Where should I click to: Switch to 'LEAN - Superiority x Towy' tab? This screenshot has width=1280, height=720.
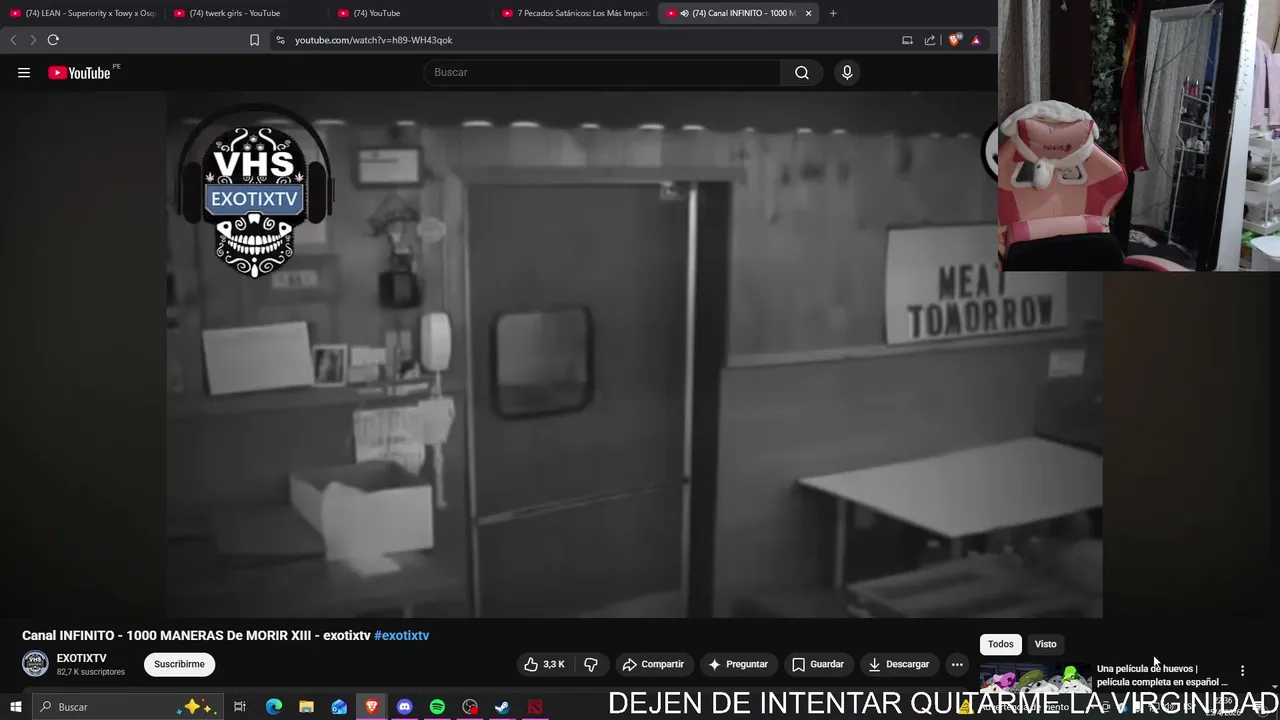click(x=83, y=13)
